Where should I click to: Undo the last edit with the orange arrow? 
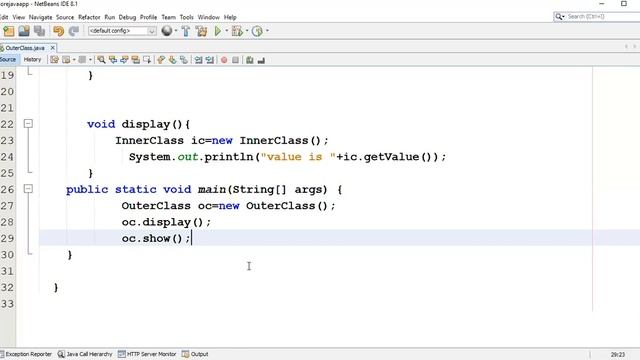pyautogui.click(x=58, y=31)
